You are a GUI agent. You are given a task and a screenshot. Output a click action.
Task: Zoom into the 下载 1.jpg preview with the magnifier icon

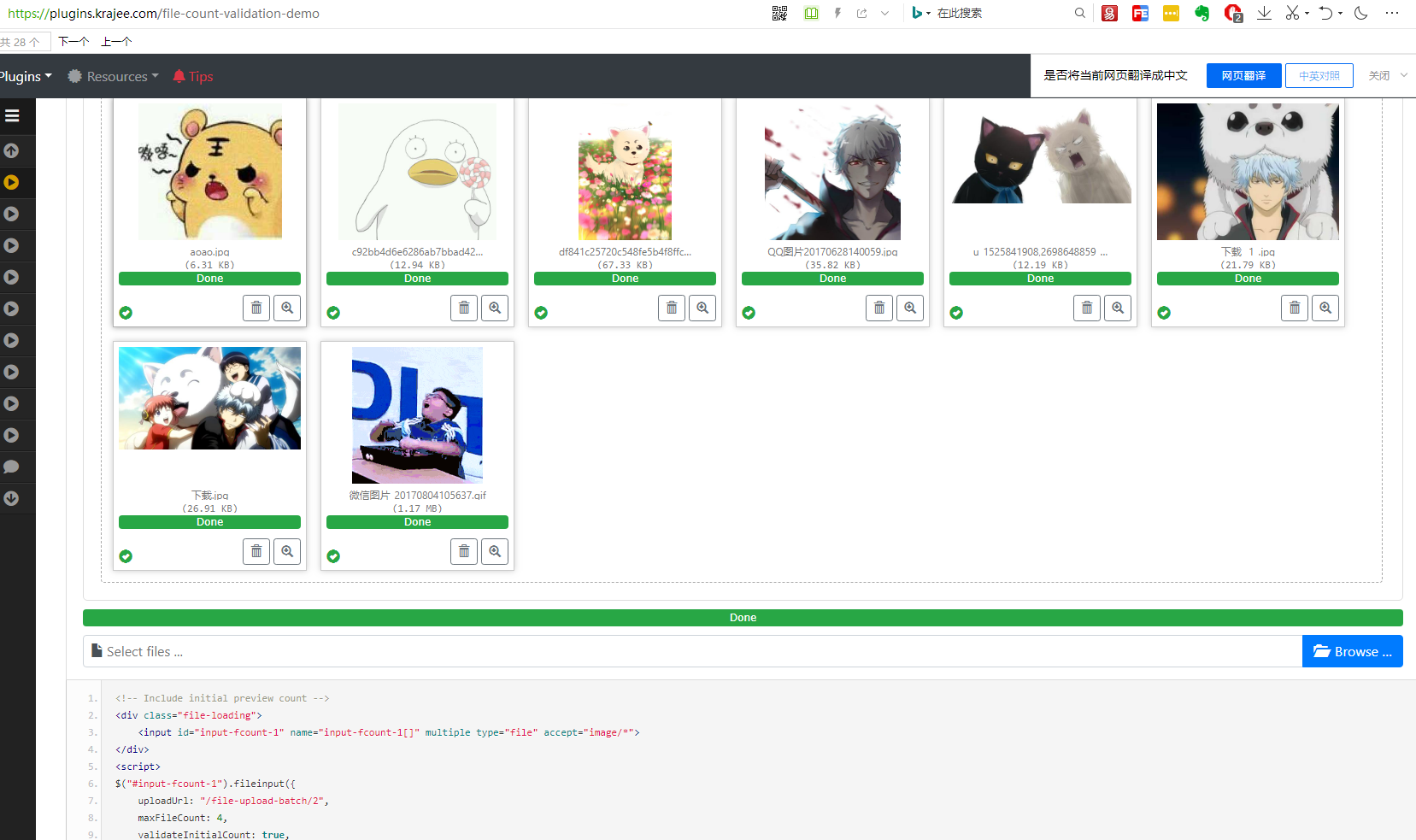1325,308
